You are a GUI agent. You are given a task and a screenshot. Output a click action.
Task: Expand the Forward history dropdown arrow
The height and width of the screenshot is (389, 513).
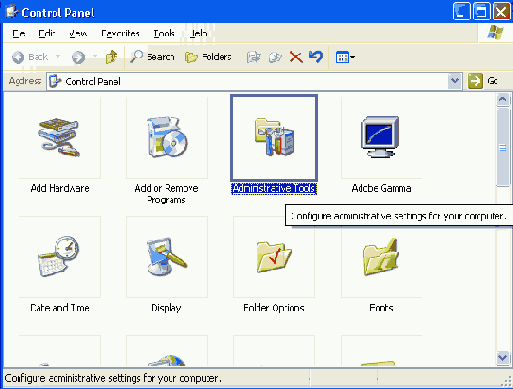point(95,57)
